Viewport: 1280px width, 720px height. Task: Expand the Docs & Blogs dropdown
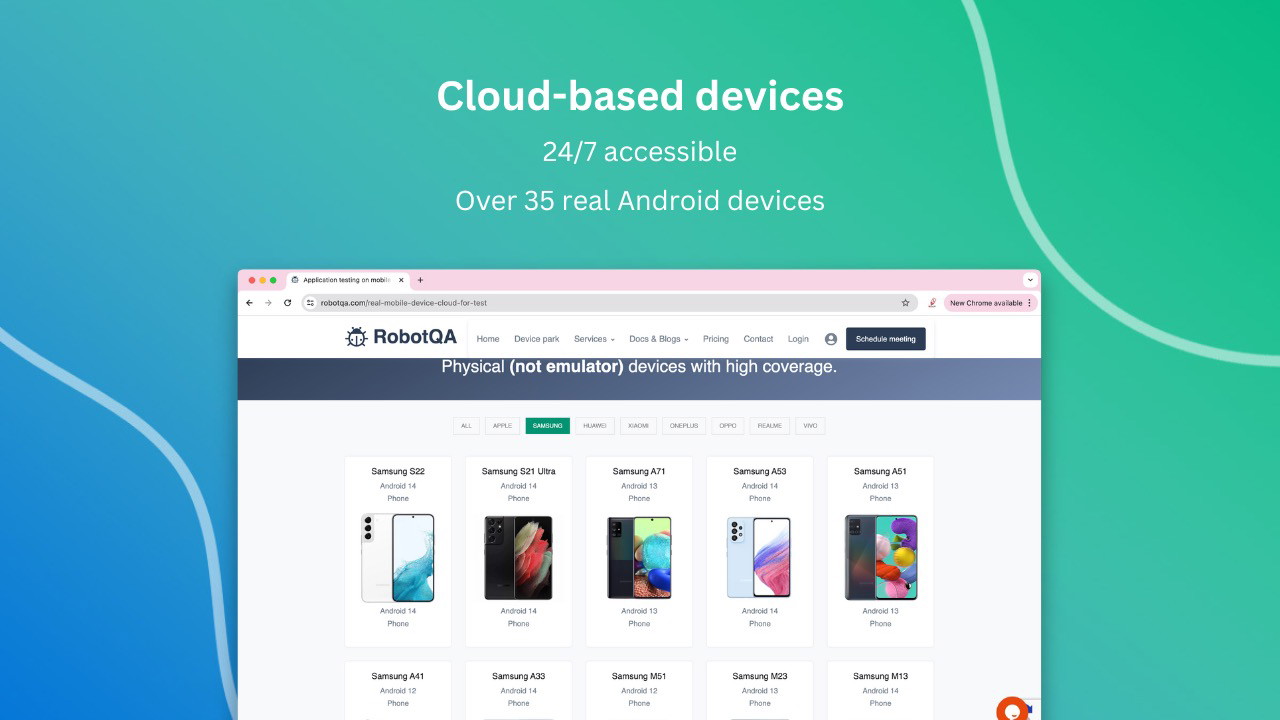[x=659, y=339]
